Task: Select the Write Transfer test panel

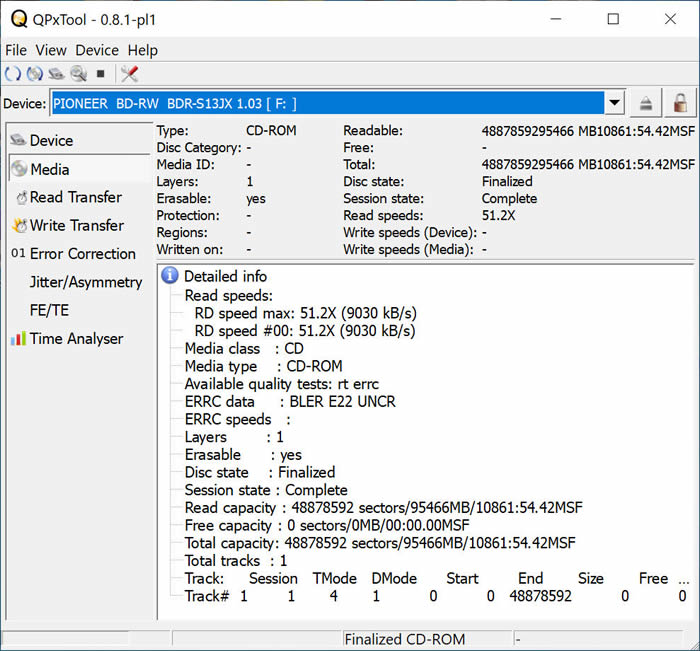Action: (x=77, y=226)
